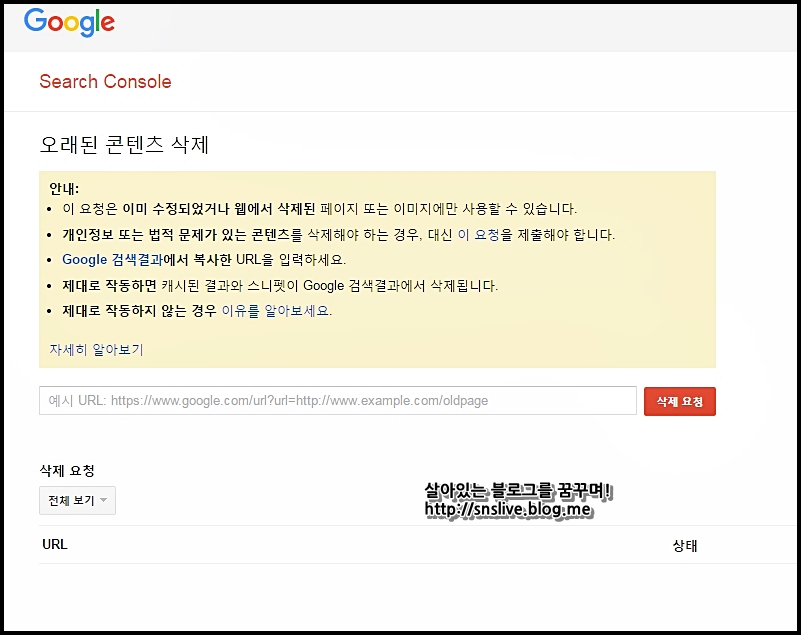Click the '안내:' label in notice
This screenshot has height=635, width=801.
click(64, 189)
